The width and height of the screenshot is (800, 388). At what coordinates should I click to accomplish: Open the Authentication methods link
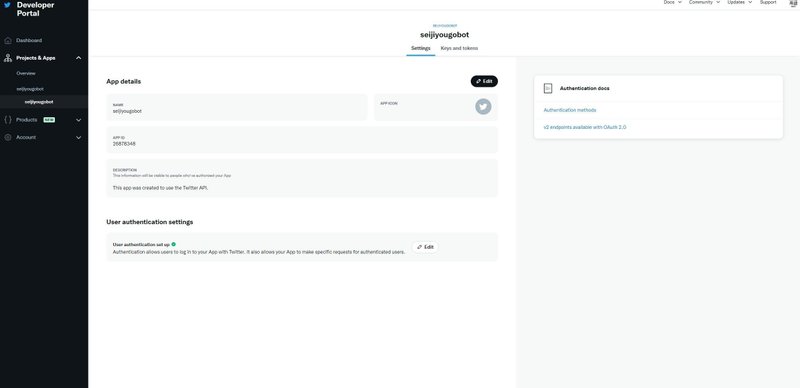pyautogui.click(x=569, y=110)
